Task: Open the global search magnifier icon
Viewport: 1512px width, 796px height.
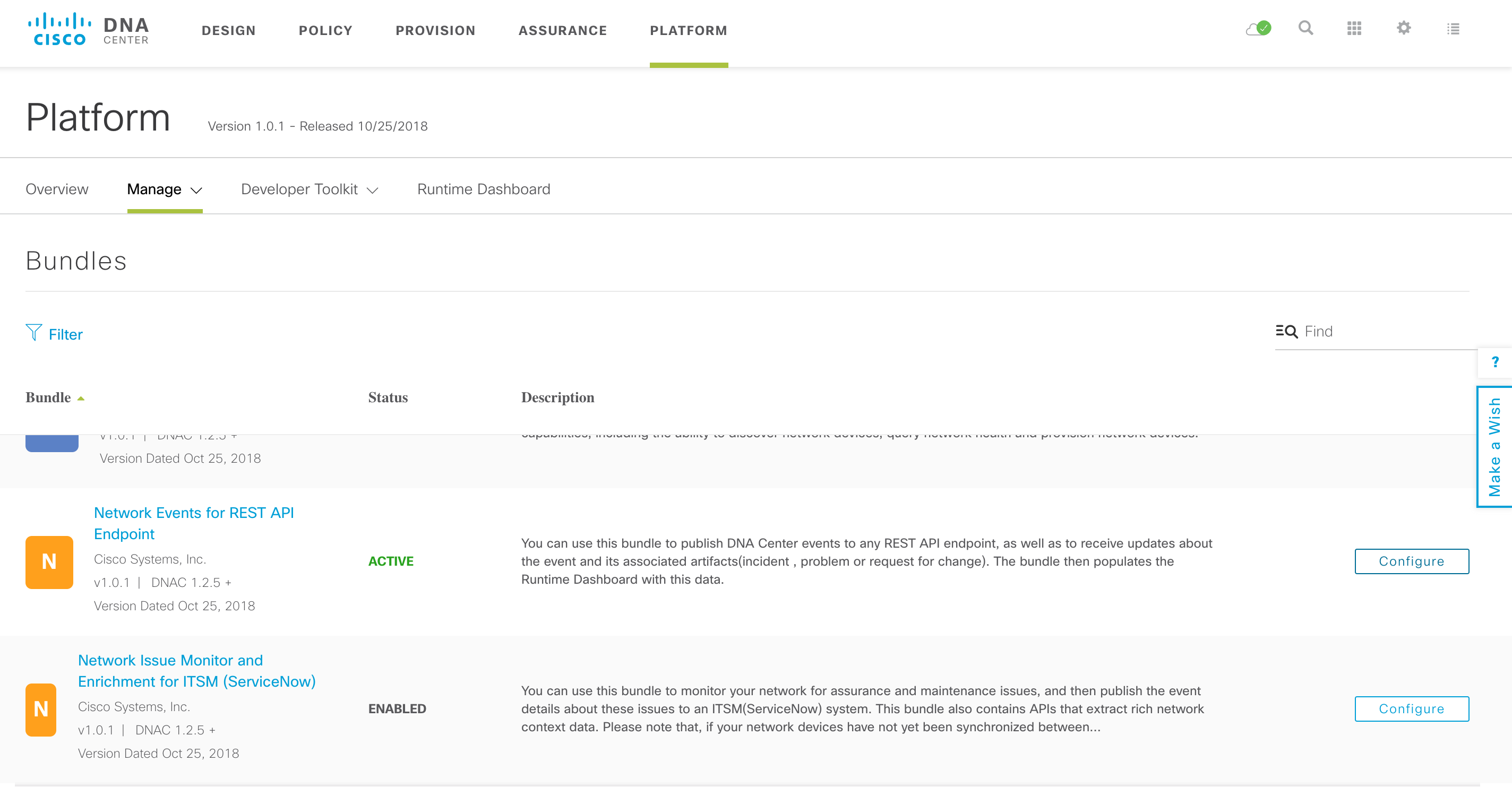Action: [x=1305, y=28]
